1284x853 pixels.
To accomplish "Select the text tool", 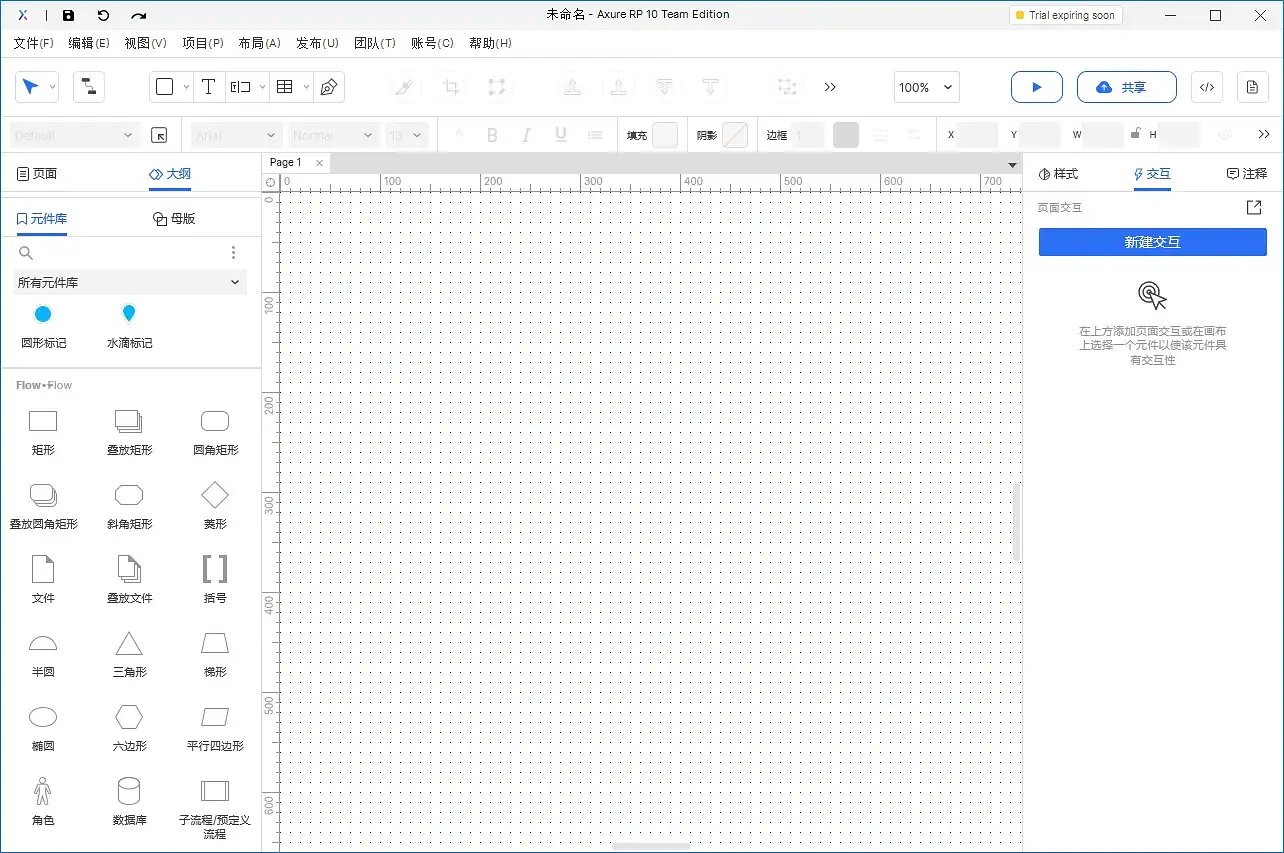I will click(x=209, y=87).
